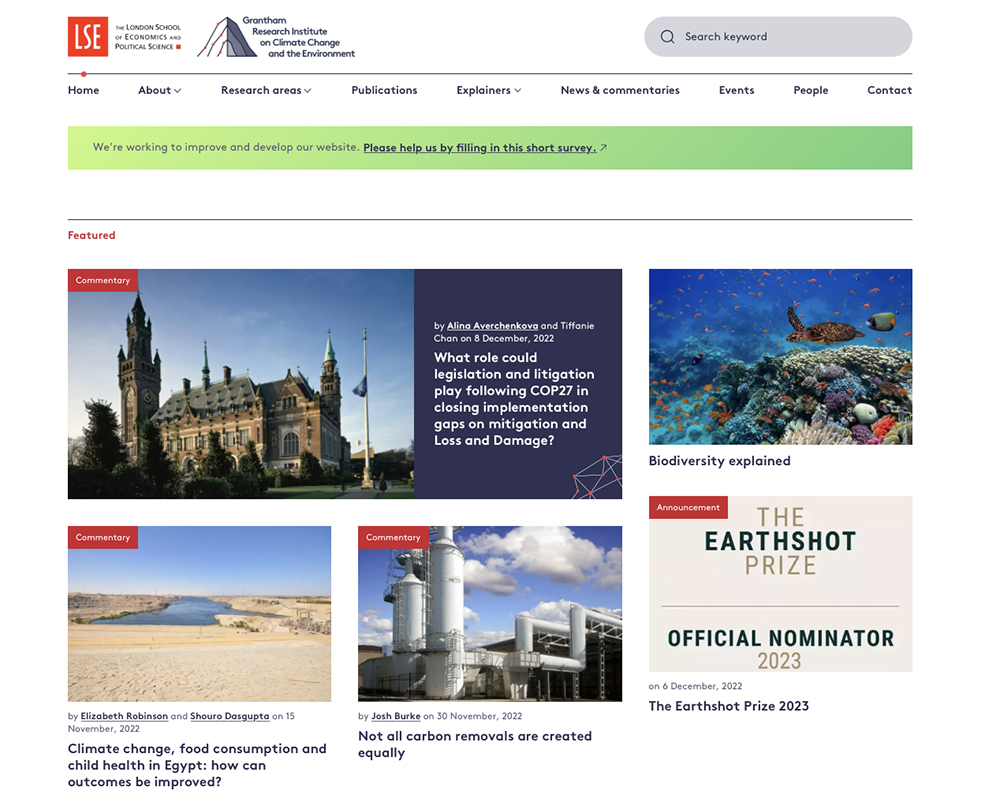Screen dimensions: 1000x802
Task: Expand the Explainers dropdown menu
Action: point(489,91)
